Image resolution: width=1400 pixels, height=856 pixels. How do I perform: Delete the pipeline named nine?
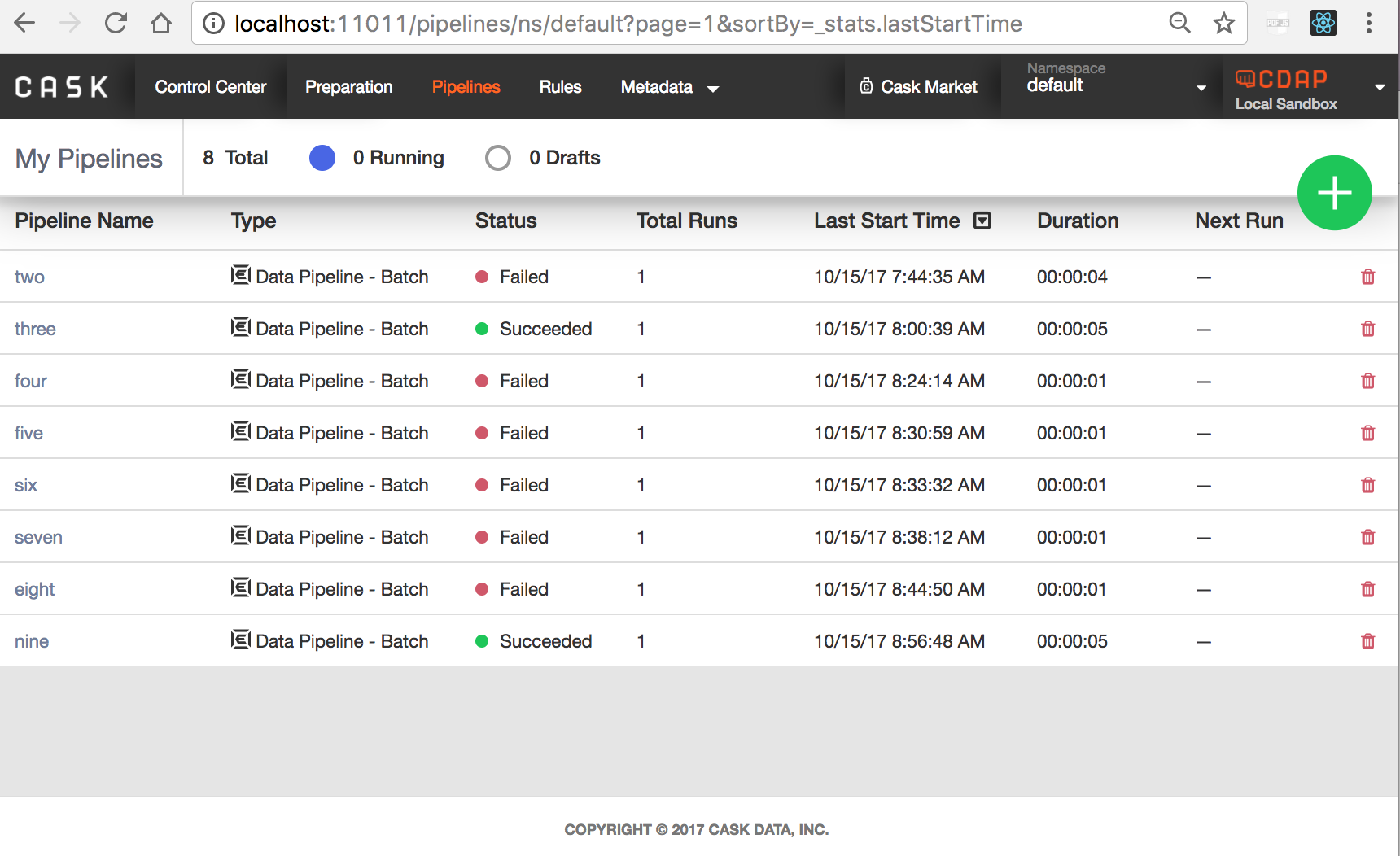(x=1367, y=641)
